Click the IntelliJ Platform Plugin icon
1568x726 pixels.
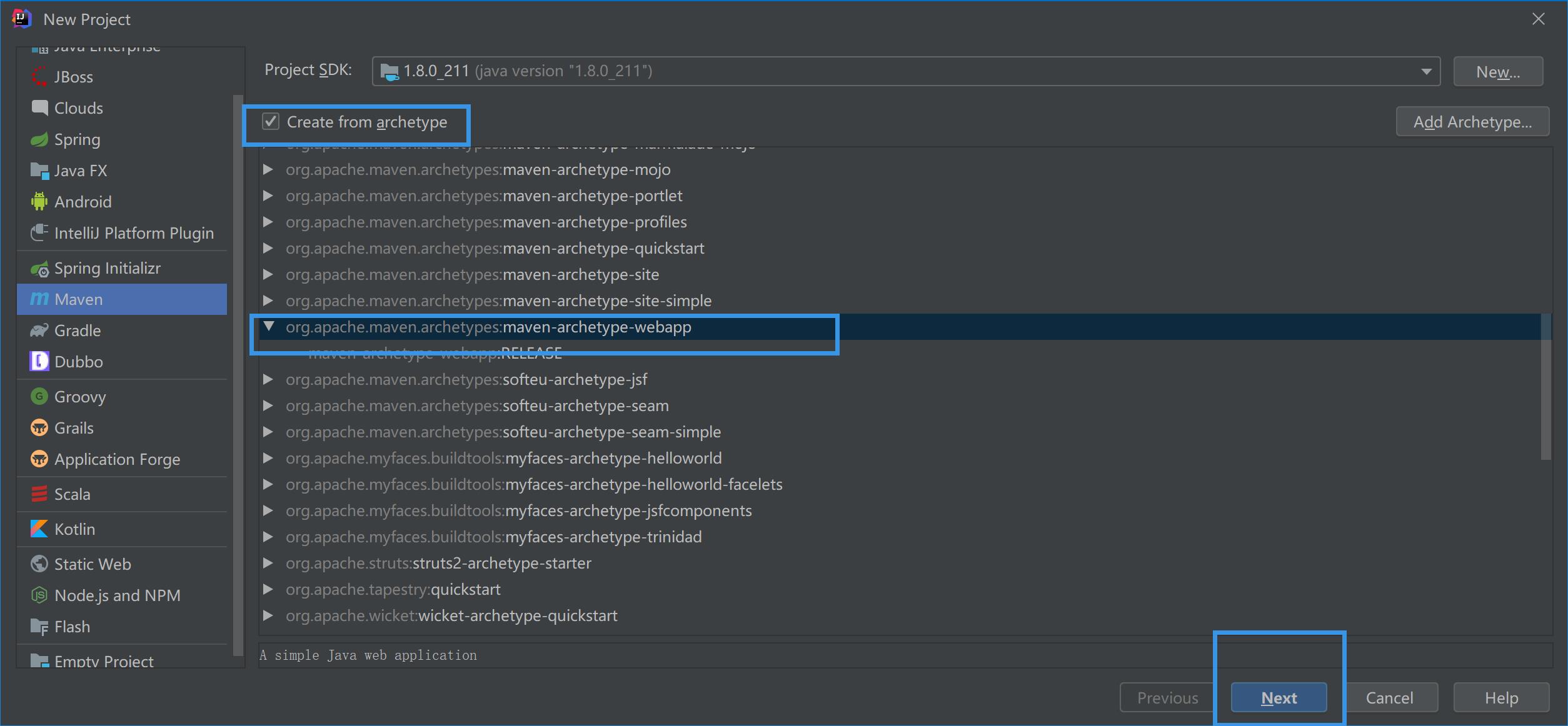tap(39, 232)
